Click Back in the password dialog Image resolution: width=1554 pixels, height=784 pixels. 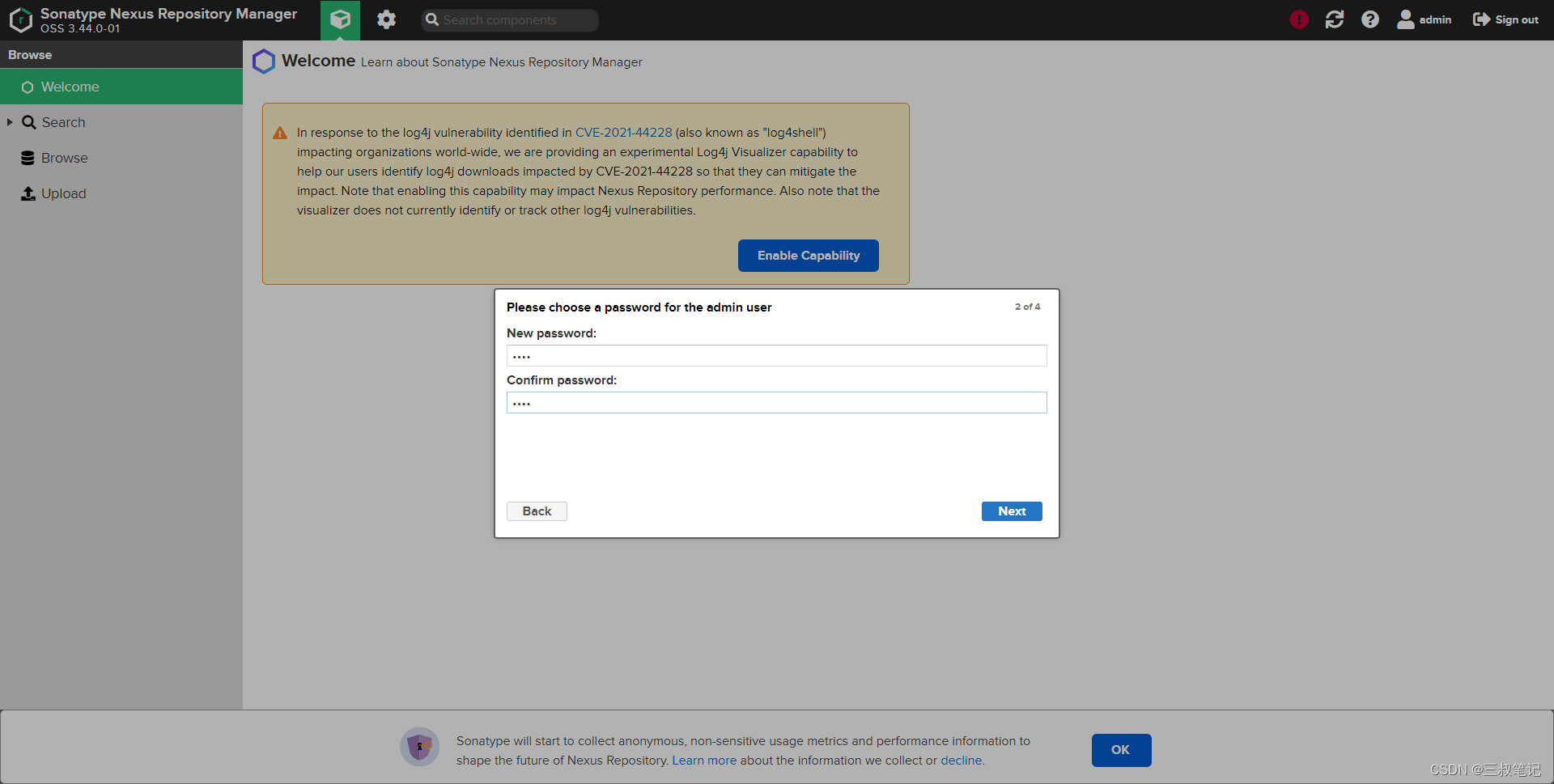[x=537, y=511]
